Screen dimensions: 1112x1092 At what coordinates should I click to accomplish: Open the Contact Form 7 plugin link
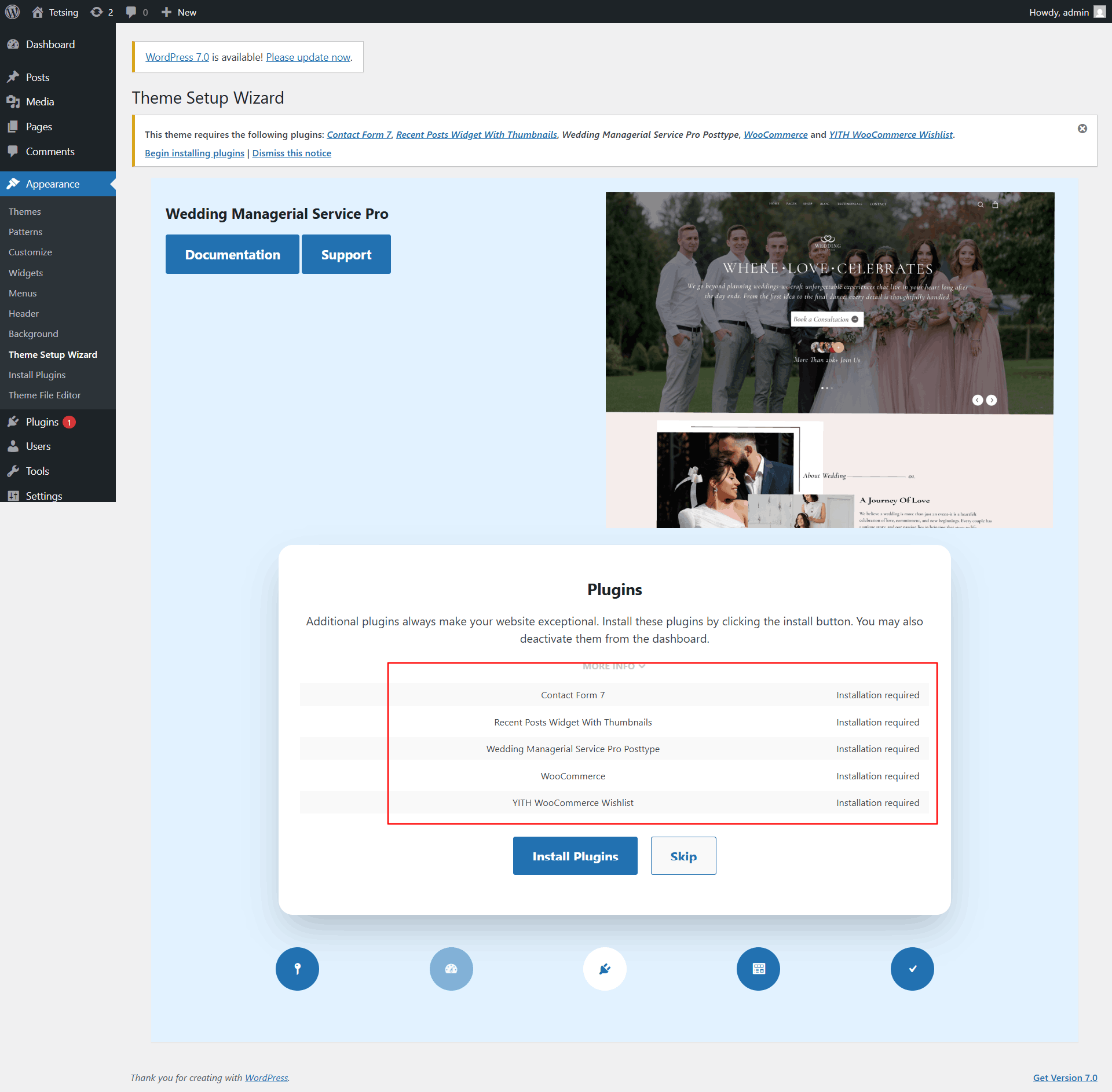pos(359,134)
